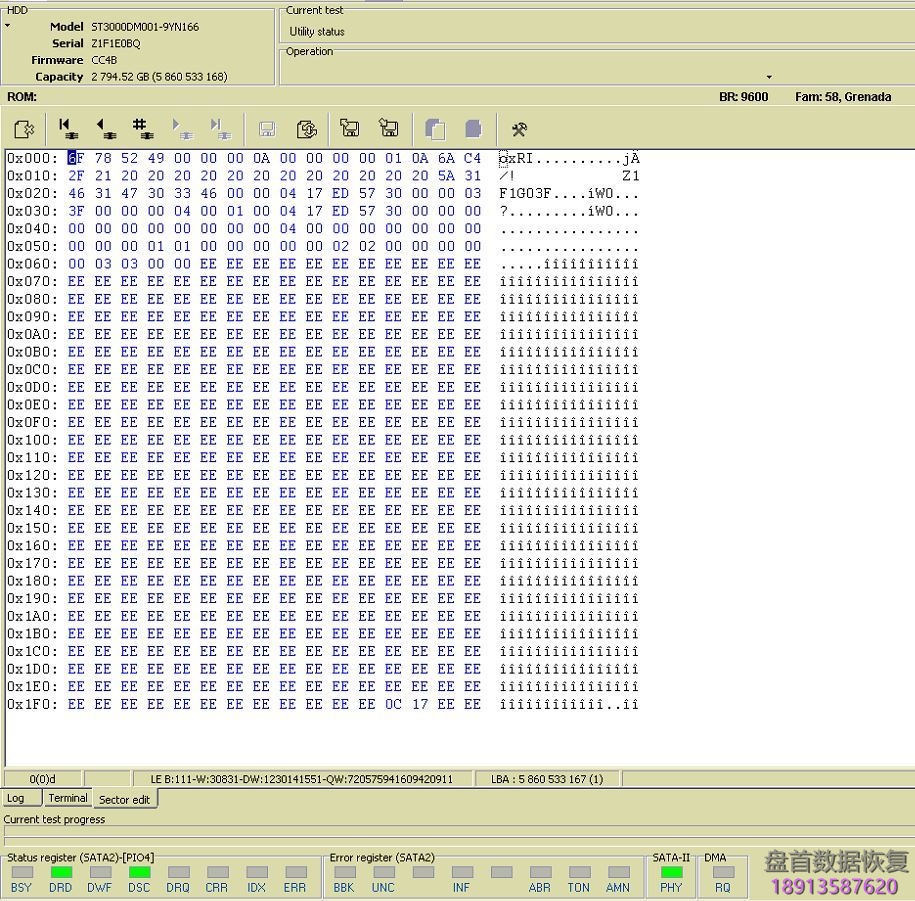Open the Operation dropdown
The height and width of the screenshot is (901, 915).
tap(768, 76)
